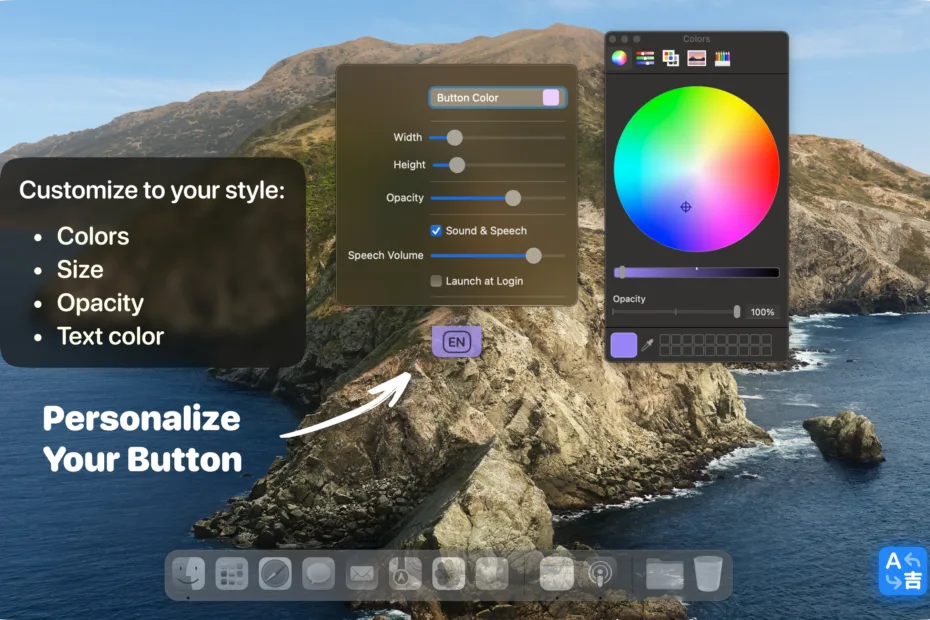The width and height of the screenshot is (930, 620).
Task: Switch to the color sliders picker
Action: pyautogui.click(x=645, y=58)
